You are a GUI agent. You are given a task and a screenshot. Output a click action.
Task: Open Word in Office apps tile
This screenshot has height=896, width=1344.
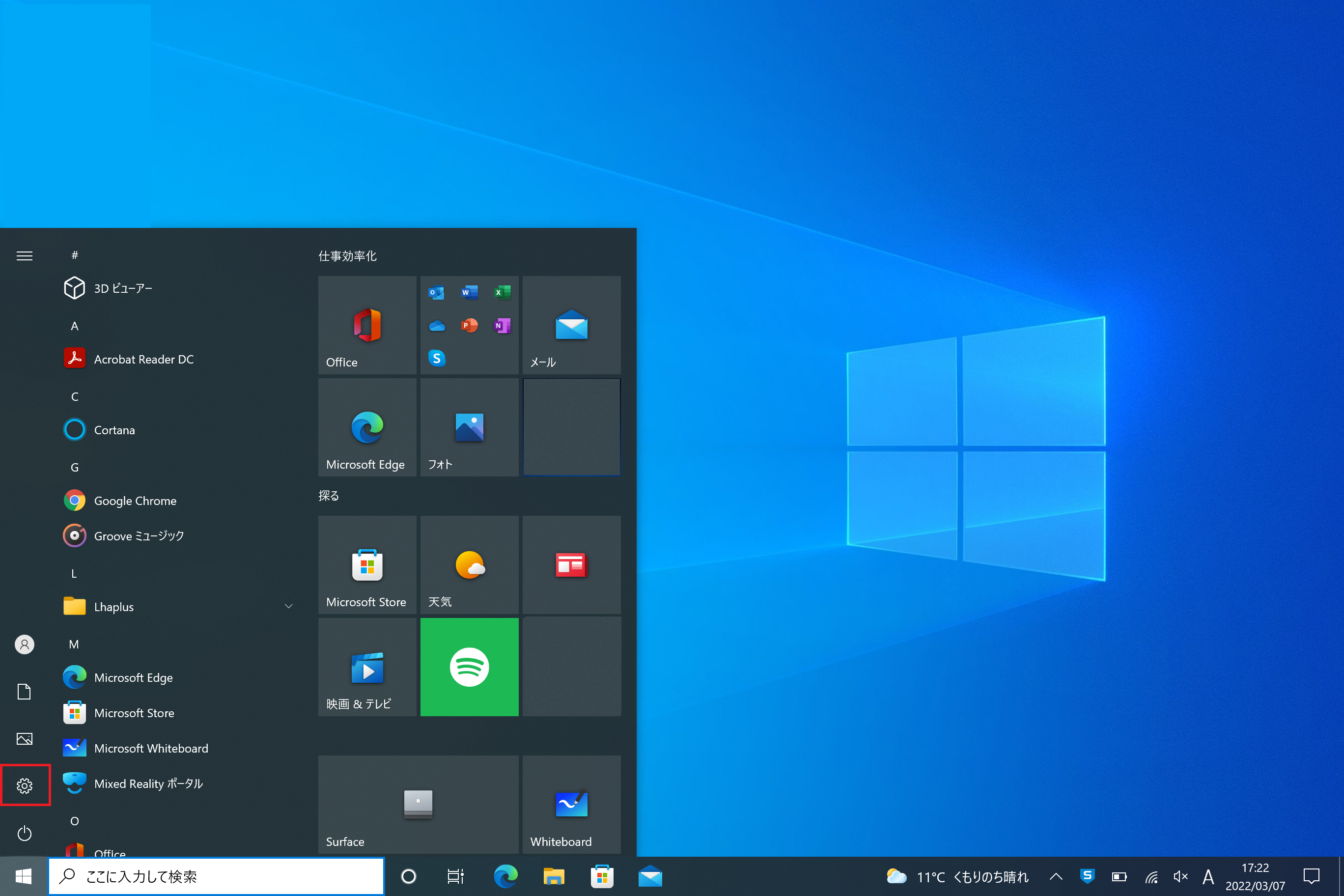469,293
